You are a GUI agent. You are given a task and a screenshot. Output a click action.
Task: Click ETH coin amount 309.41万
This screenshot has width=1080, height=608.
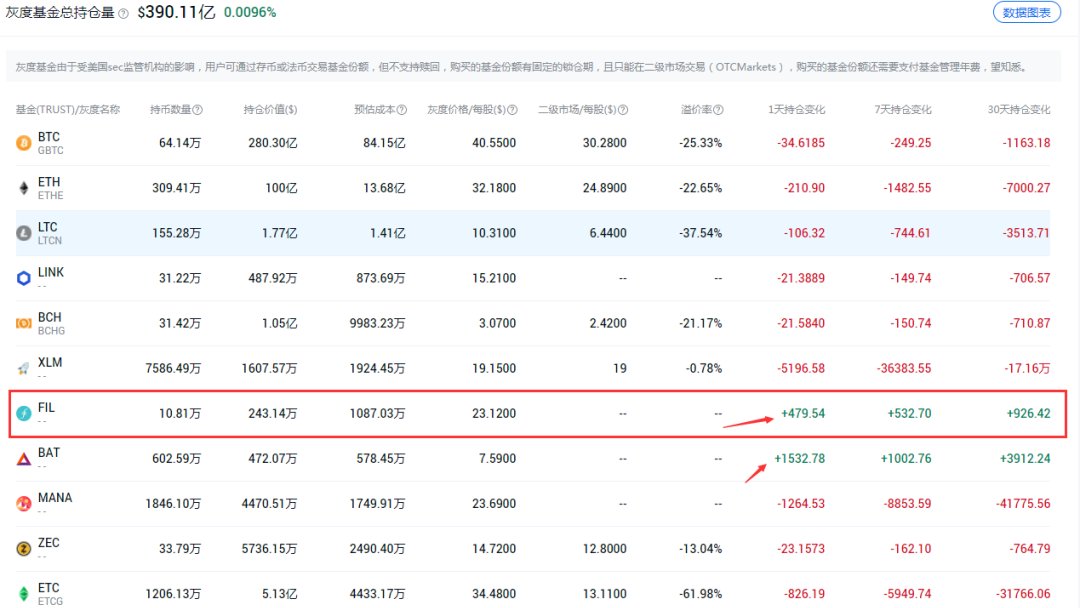176,188
